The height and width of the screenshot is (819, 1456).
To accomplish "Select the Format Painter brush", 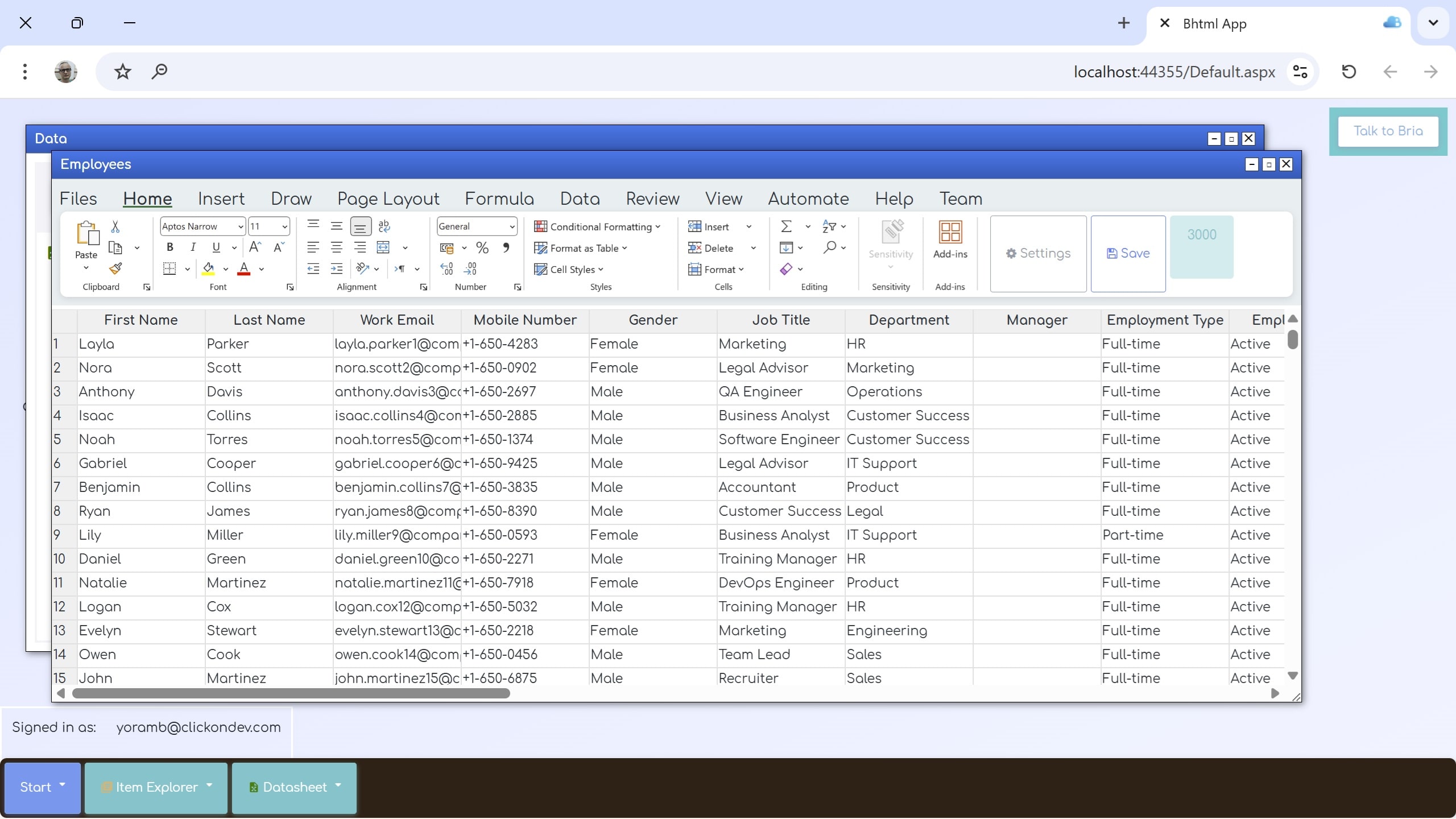I will [x=115, y=268].
